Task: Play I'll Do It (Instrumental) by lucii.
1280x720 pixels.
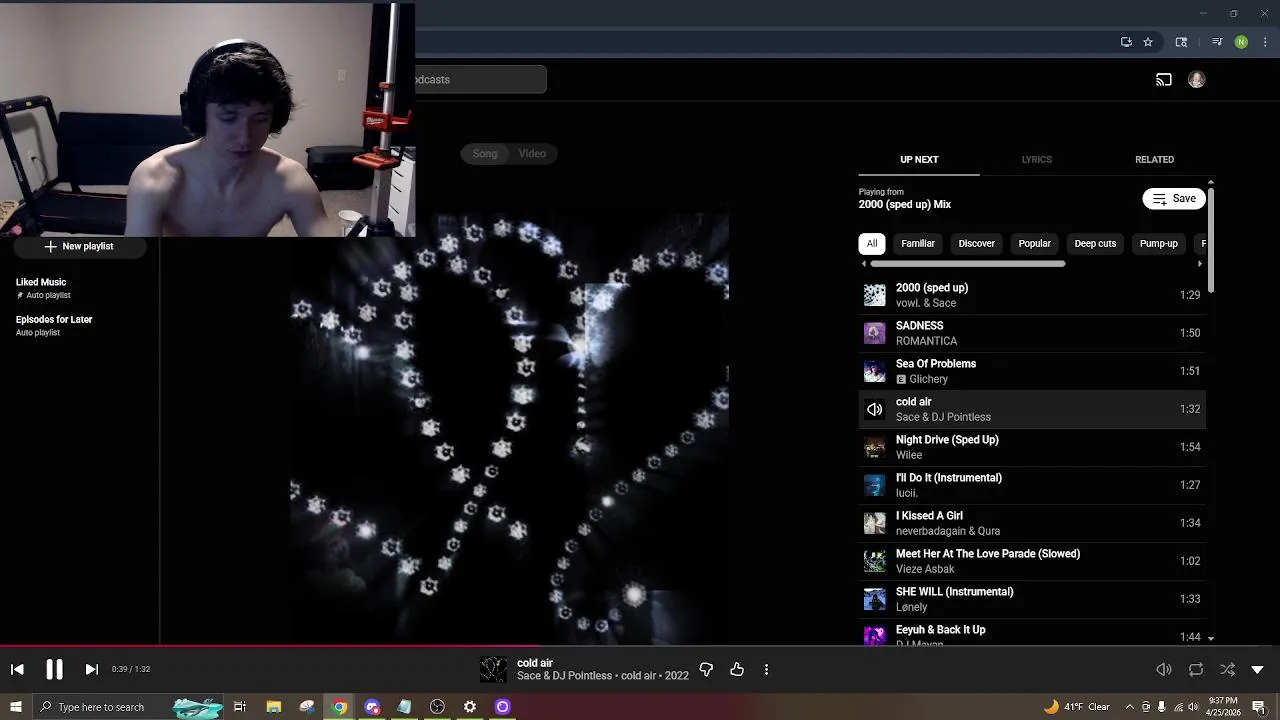Action: coord(1031,485)
